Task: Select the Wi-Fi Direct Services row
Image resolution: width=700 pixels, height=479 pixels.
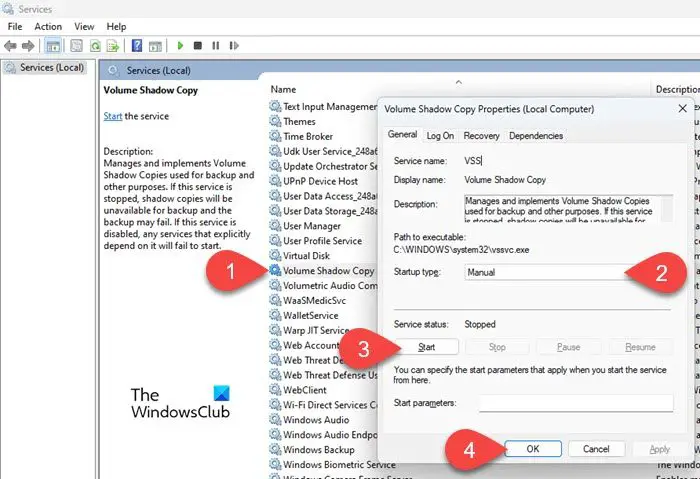Action: coord(323,405)
